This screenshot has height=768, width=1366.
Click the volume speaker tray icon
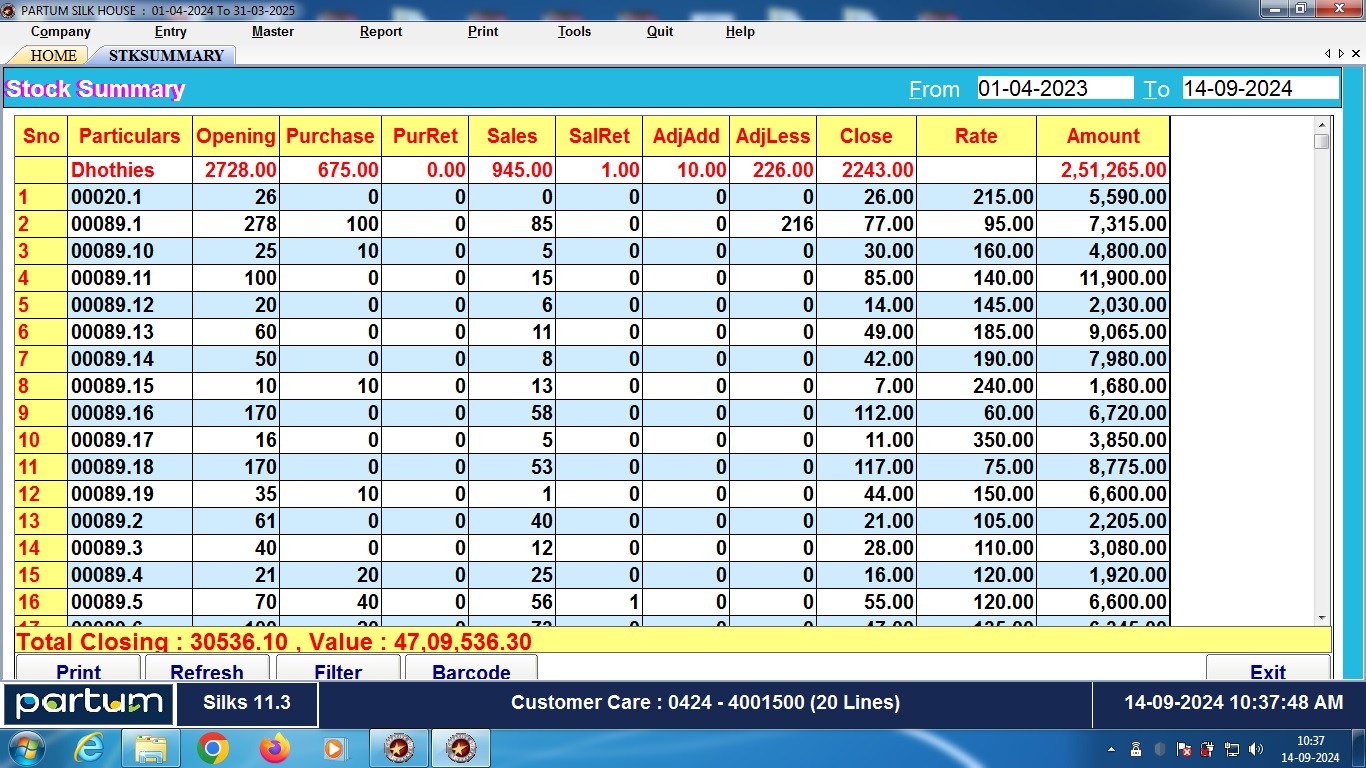pos(1256,749)
